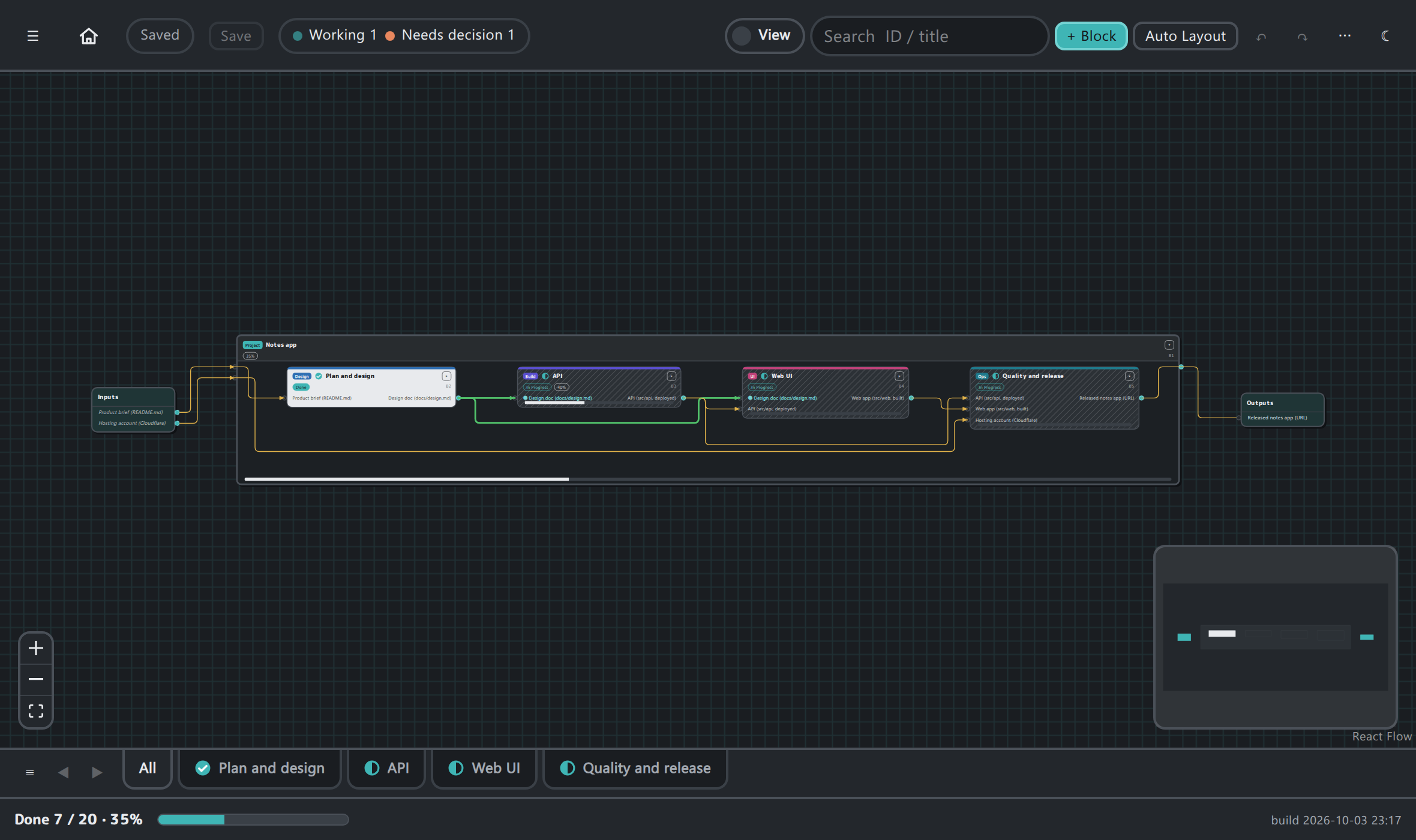This screenshot has height=840, width=1416.
Task: Click the redo arrow icon
Action: (x=1302, y=37)
